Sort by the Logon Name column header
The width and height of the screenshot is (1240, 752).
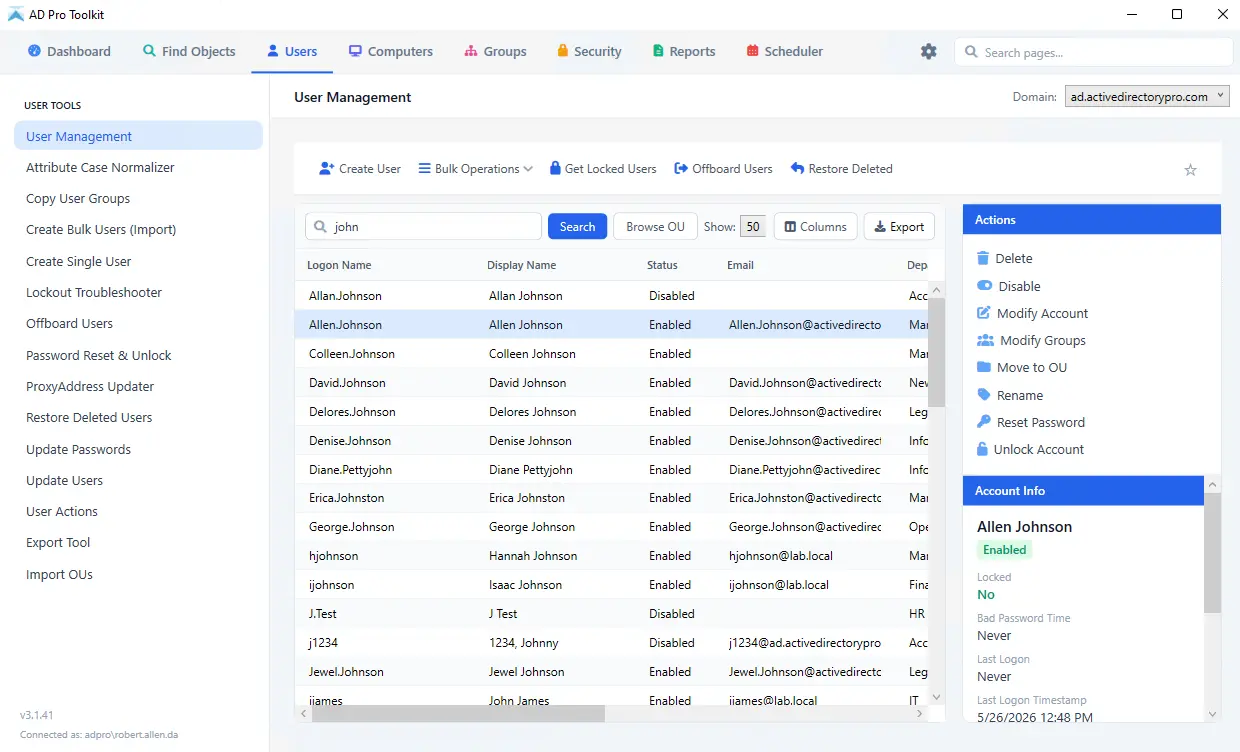coord(339,265)
